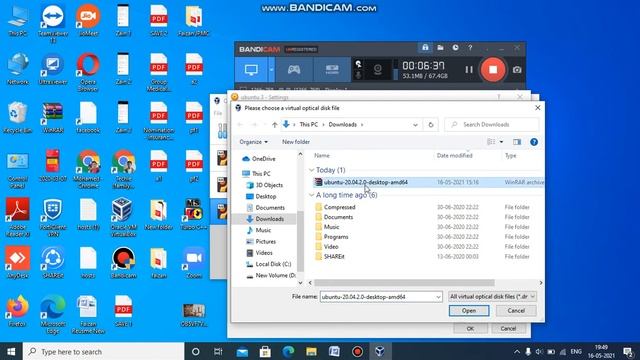The image size is (640, 360).
Task: Click This PC in the address breadcrumb
Action: pyautogui.click(x=309, y=124)
